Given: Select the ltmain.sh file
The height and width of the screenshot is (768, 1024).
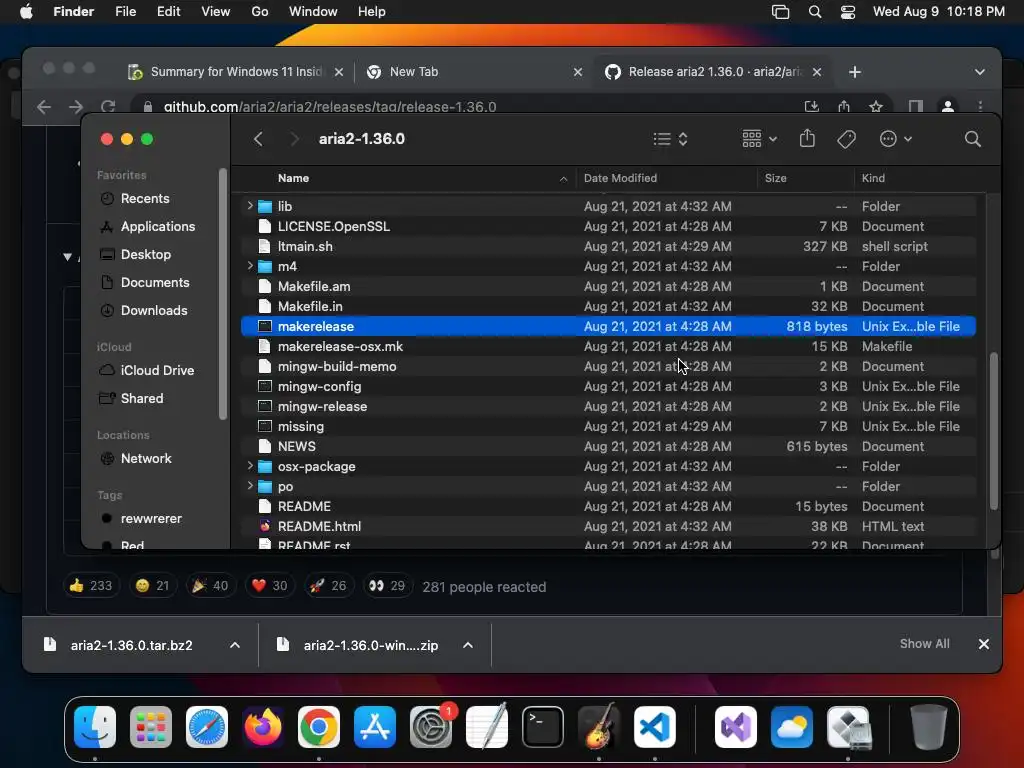Looking at the screenshot, I should tap(608, 246).
